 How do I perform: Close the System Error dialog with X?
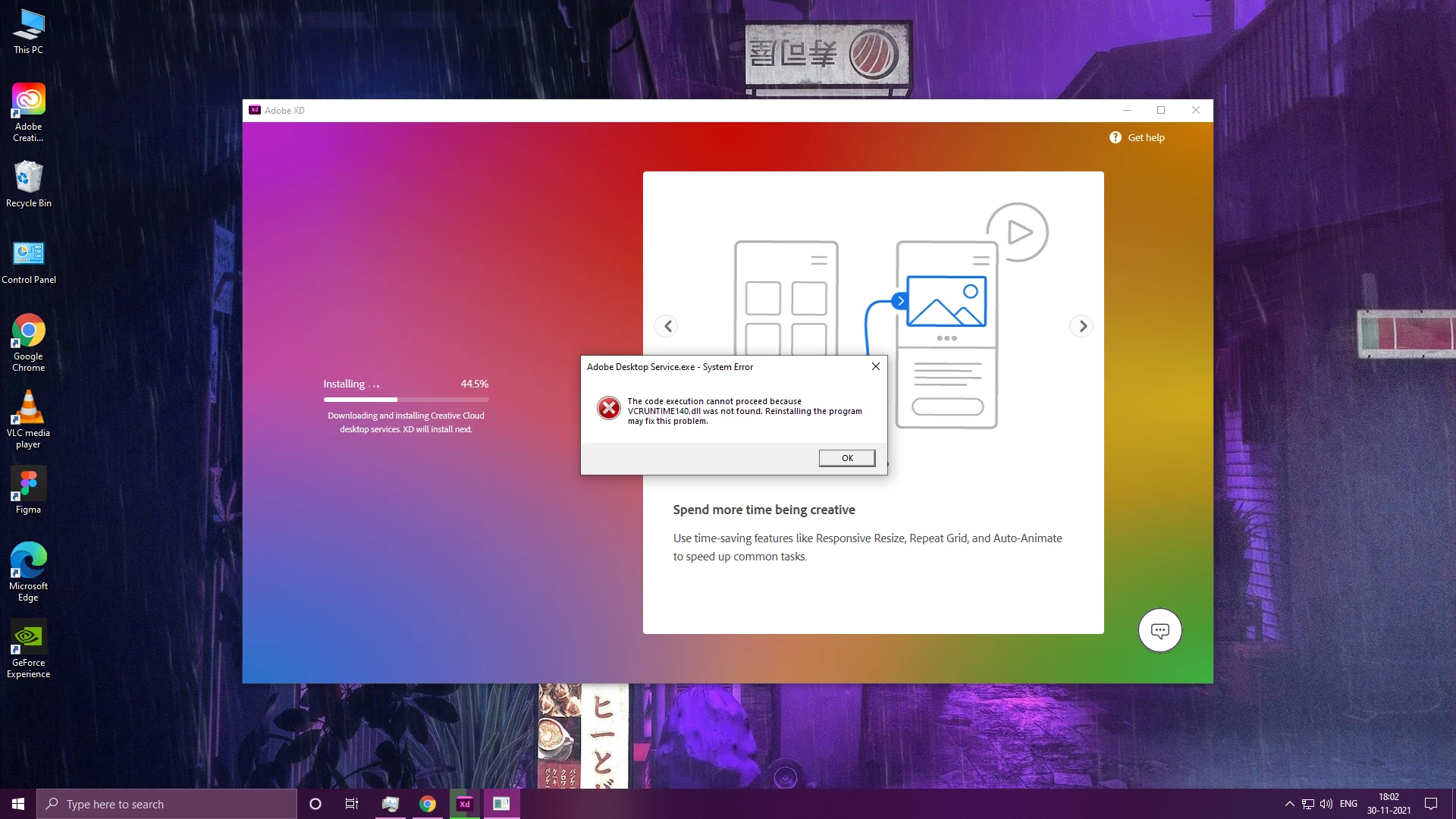[875, 366]
